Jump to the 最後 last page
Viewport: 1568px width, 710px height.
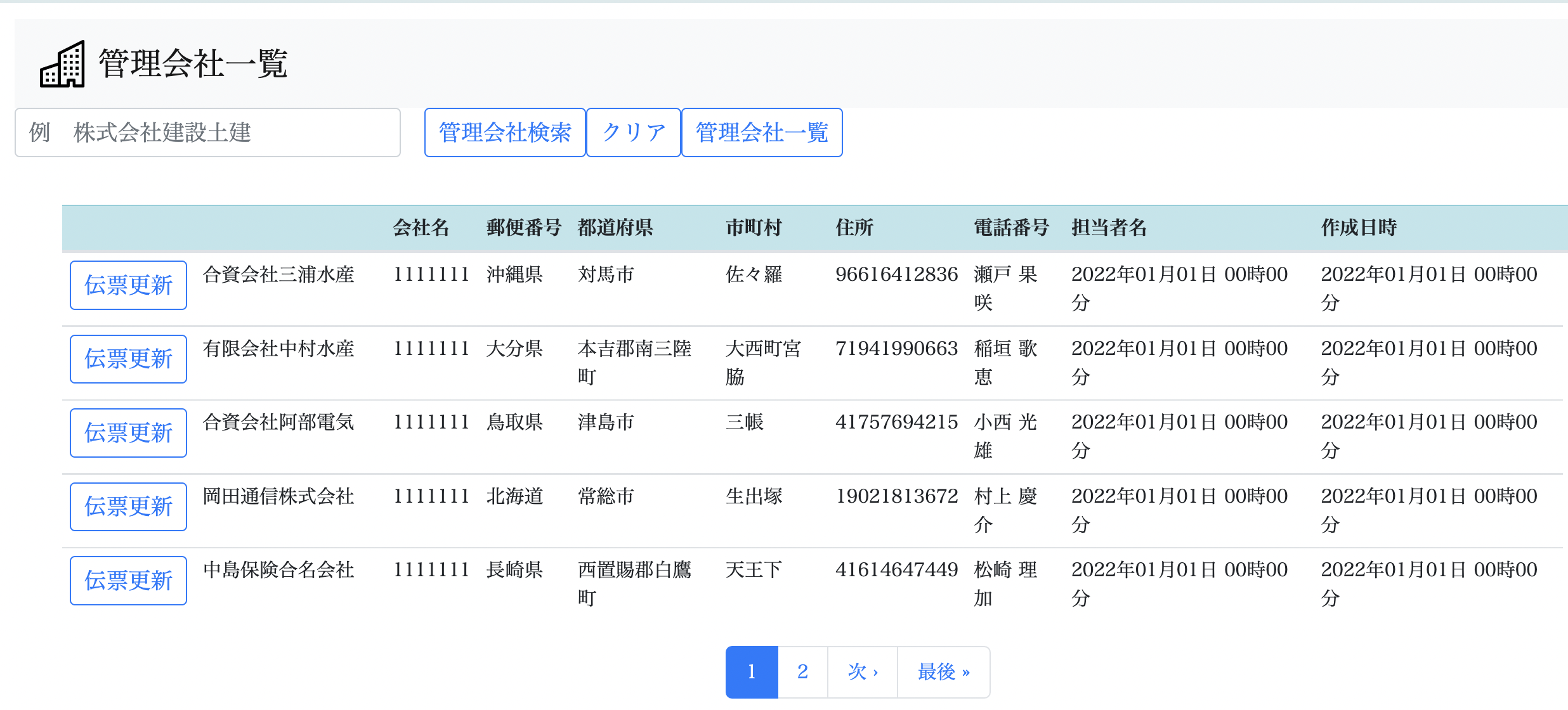tap(943, 672)
